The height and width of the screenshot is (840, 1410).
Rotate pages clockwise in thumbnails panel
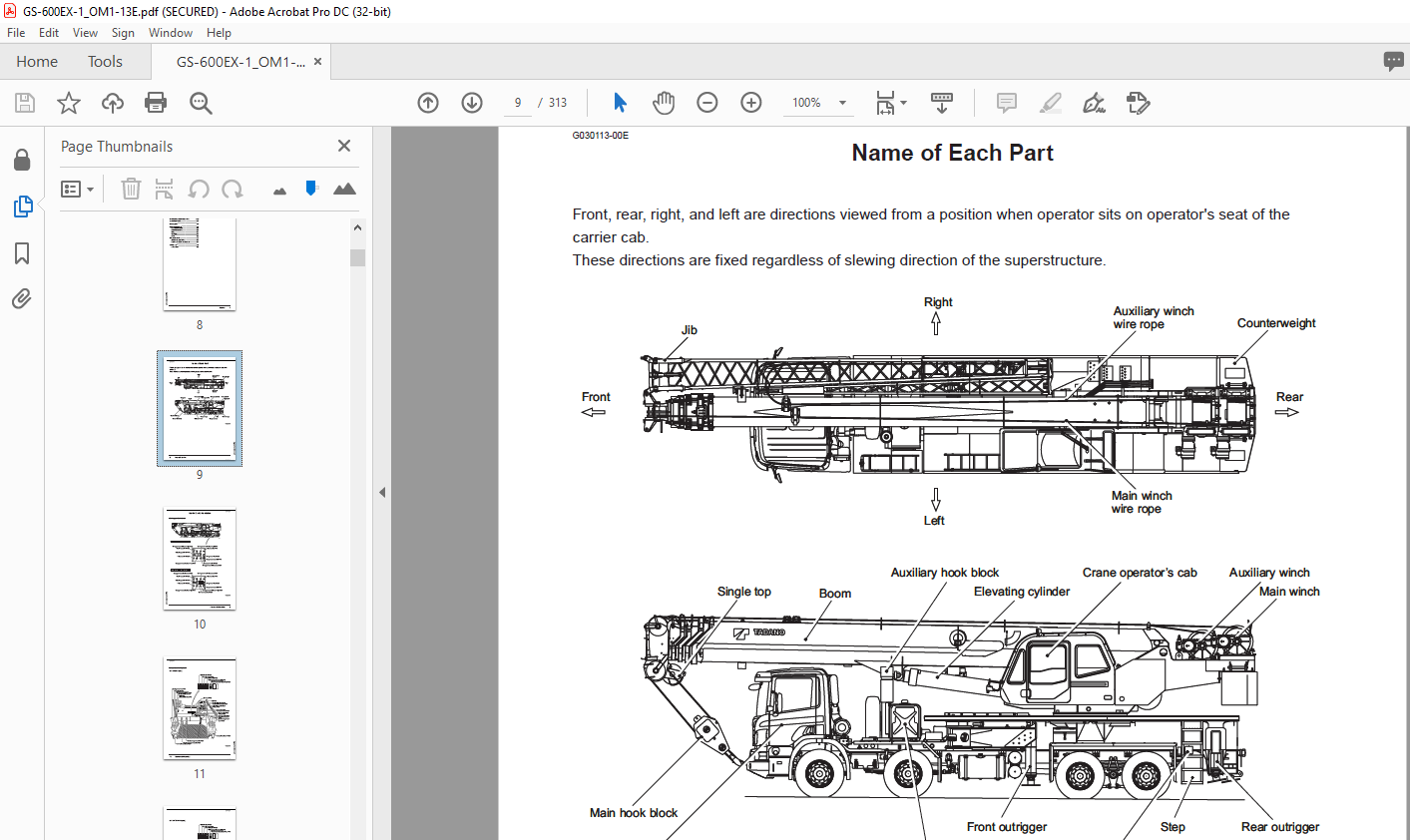coord(233,189)
